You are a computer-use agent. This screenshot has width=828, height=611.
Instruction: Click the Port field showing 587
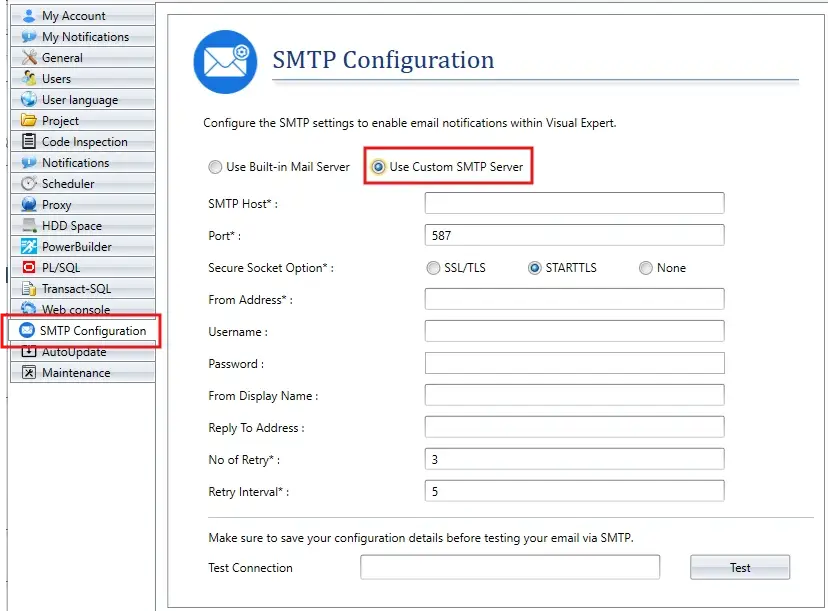pyautogui.click(x=575, y=235)
